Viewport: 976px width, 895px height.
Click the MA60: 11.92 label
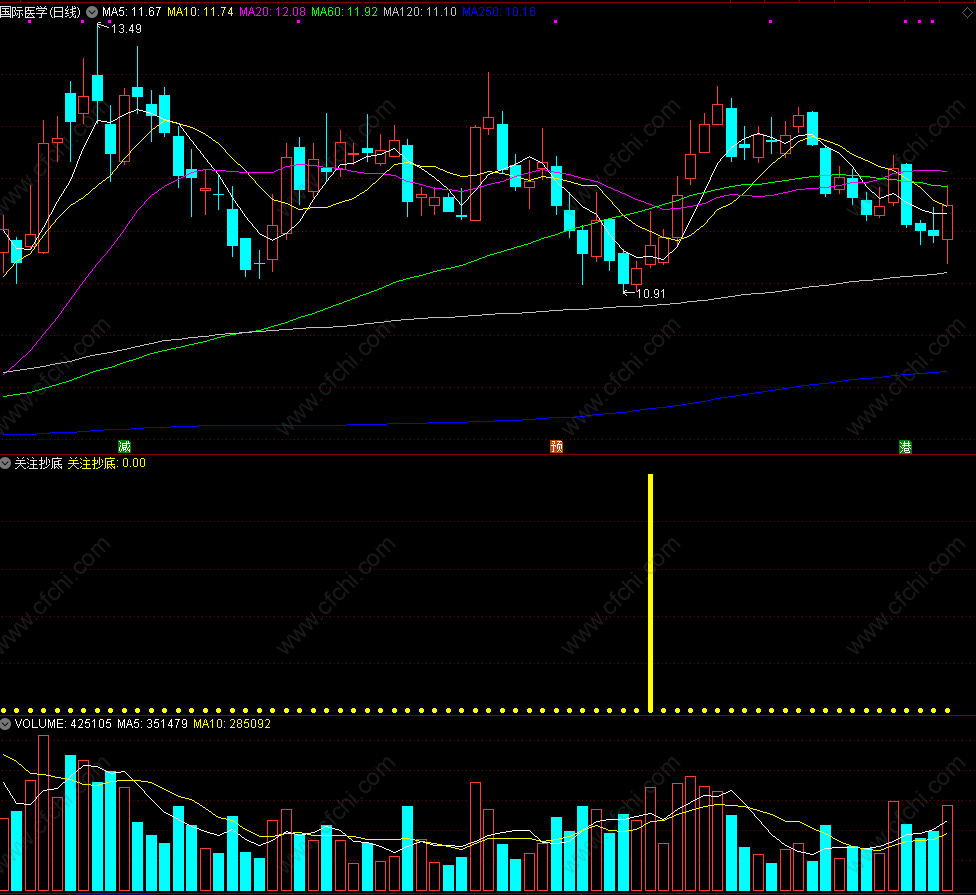coord(344,12)
